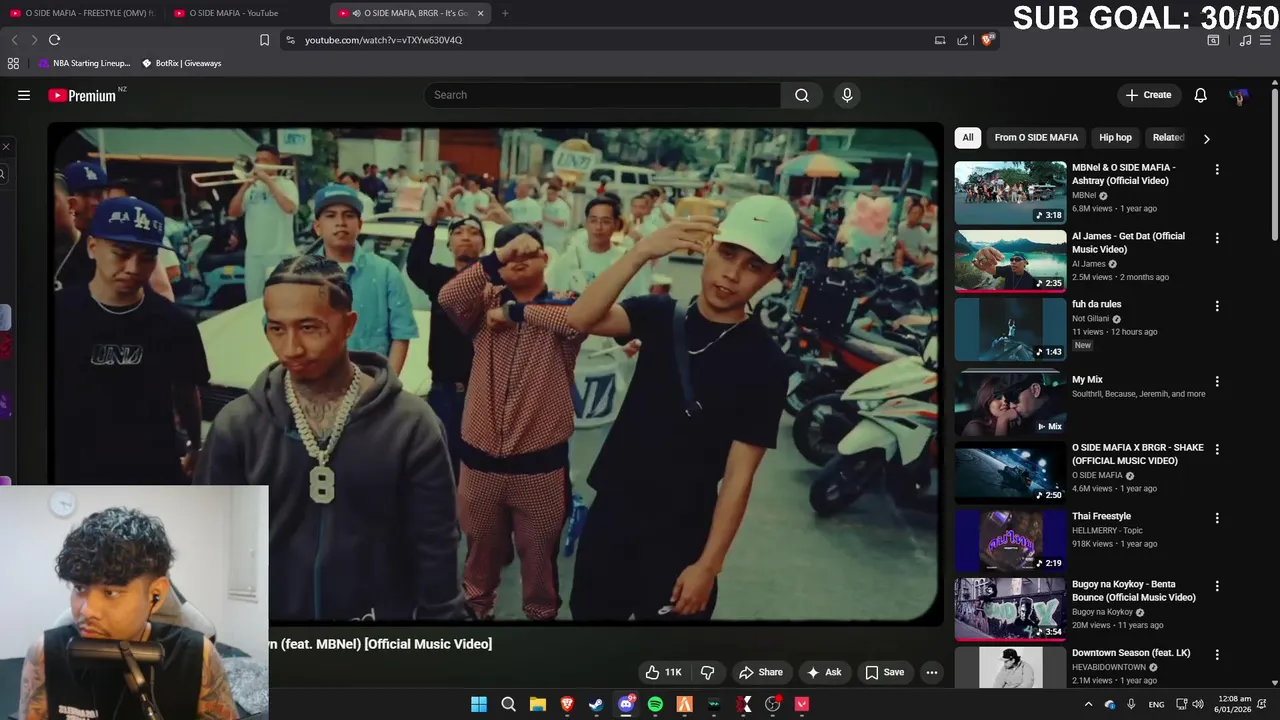The width and height of the screenshot is (1280, 720).
Task: Open the Brave playlist music icon
Action: [x=1245, y=40]
